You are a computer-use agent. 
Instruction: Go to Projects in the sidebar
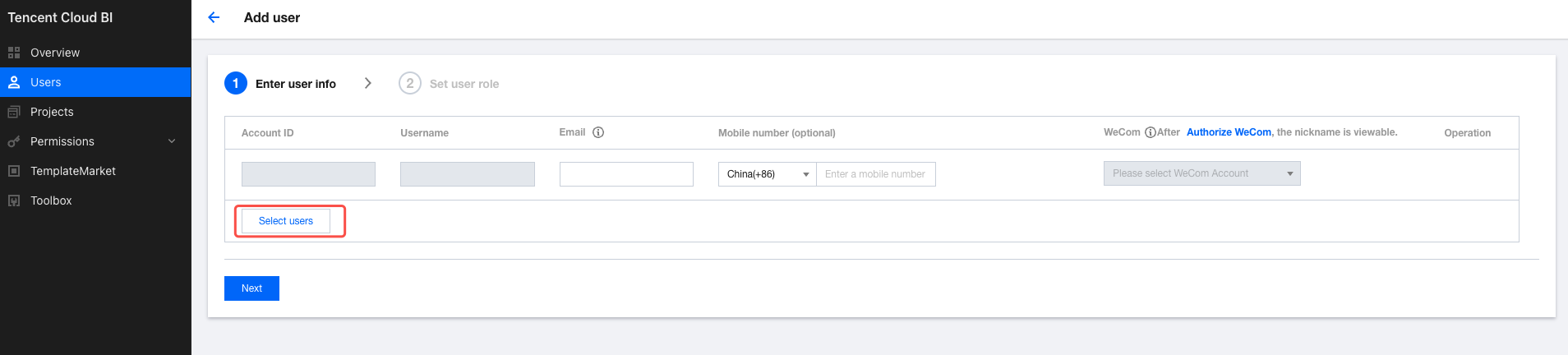pos(52,112)
